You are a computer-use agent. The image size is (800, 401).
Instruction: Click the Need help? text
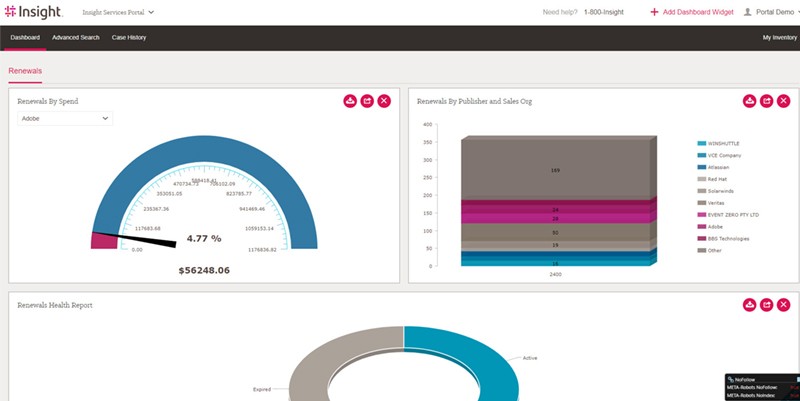(x=560, y=12)
